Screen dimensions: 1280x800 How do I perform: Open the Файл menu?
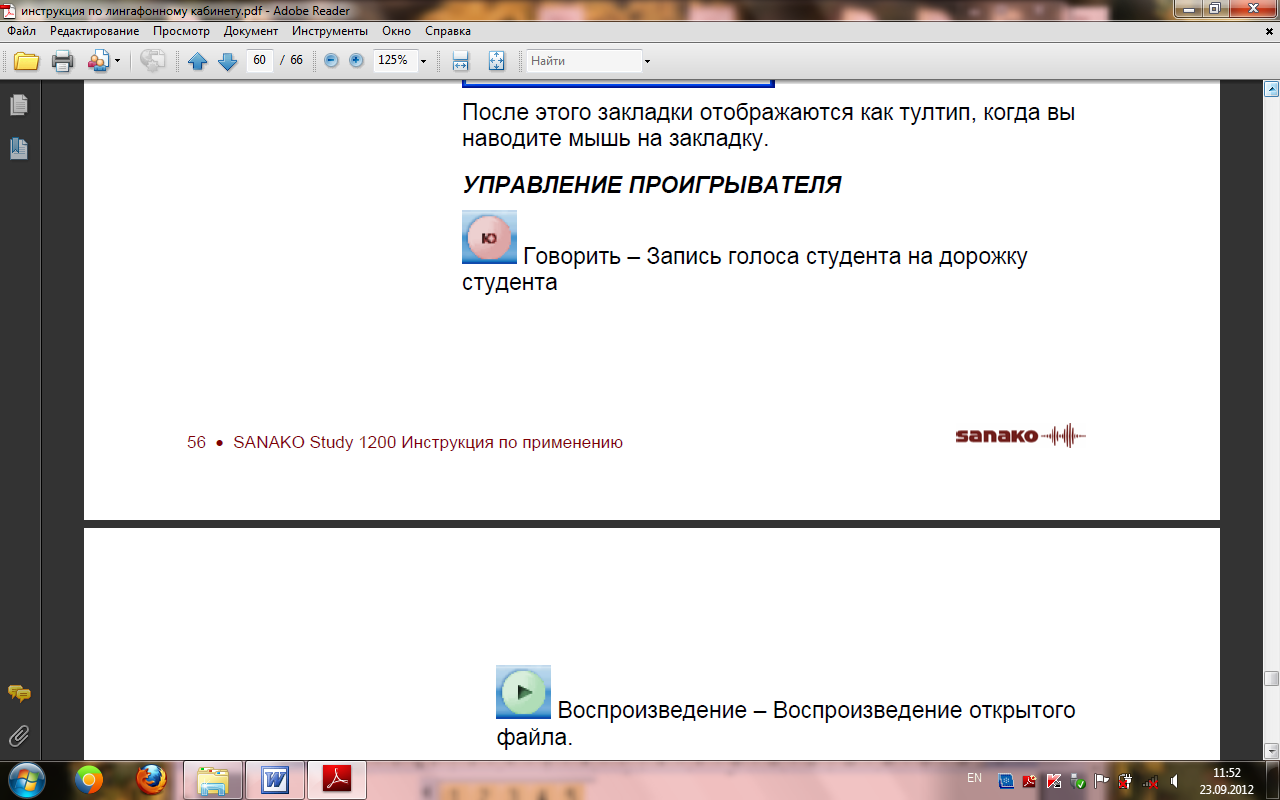click(x=21, y=31)
